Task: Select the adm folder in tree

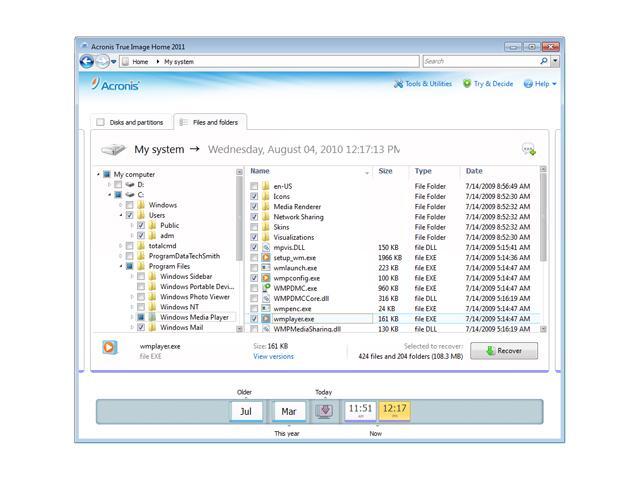Action: [x=167, y=236]
